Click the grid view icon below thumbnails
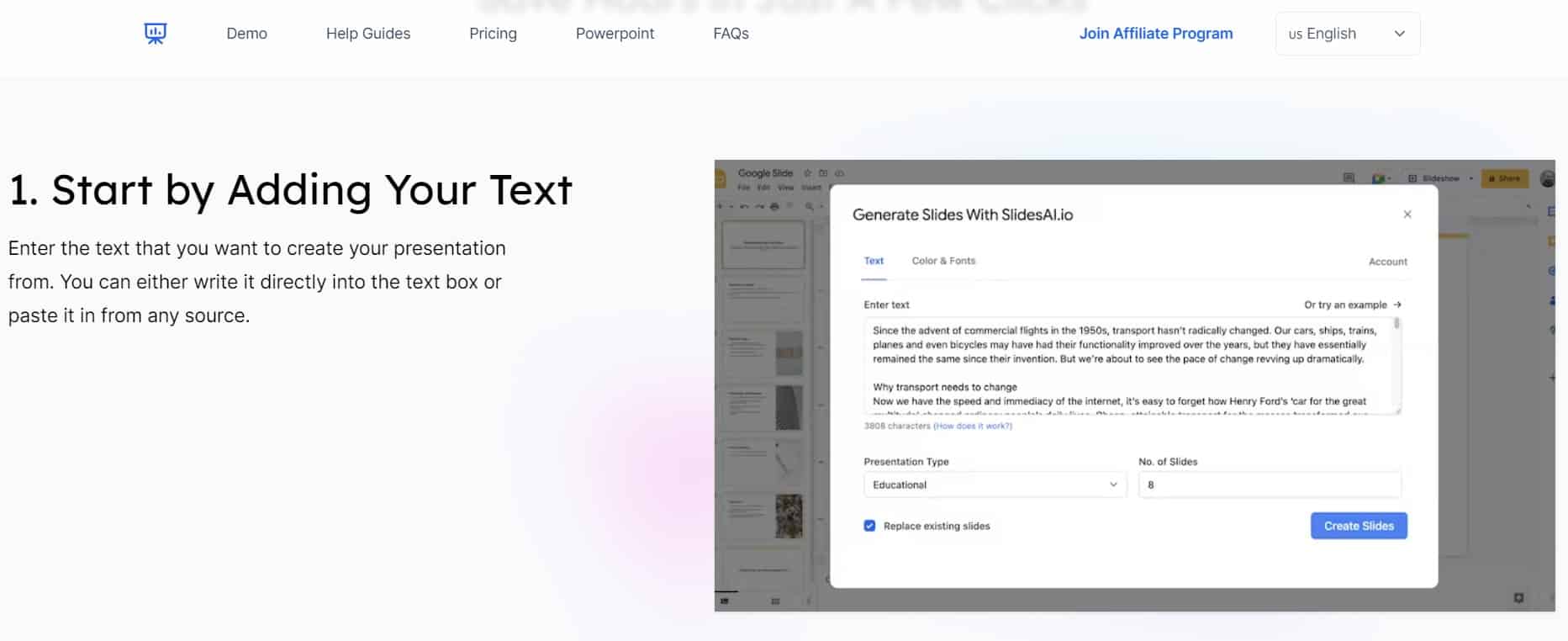 tap(775, 601)
